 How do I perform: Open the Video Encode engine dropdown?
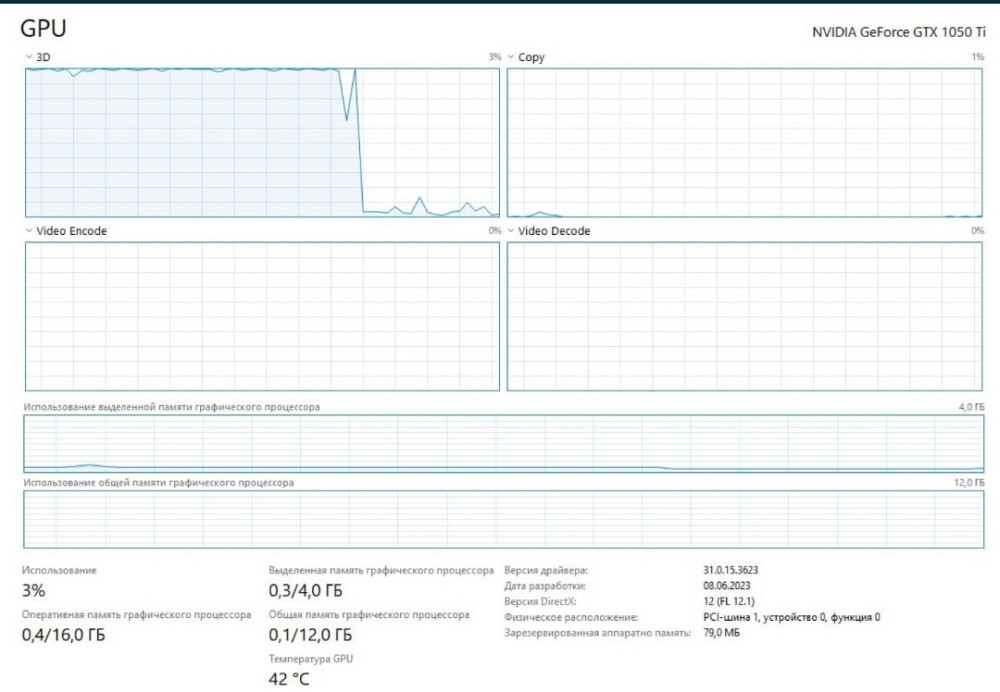(x=28, y=231)
